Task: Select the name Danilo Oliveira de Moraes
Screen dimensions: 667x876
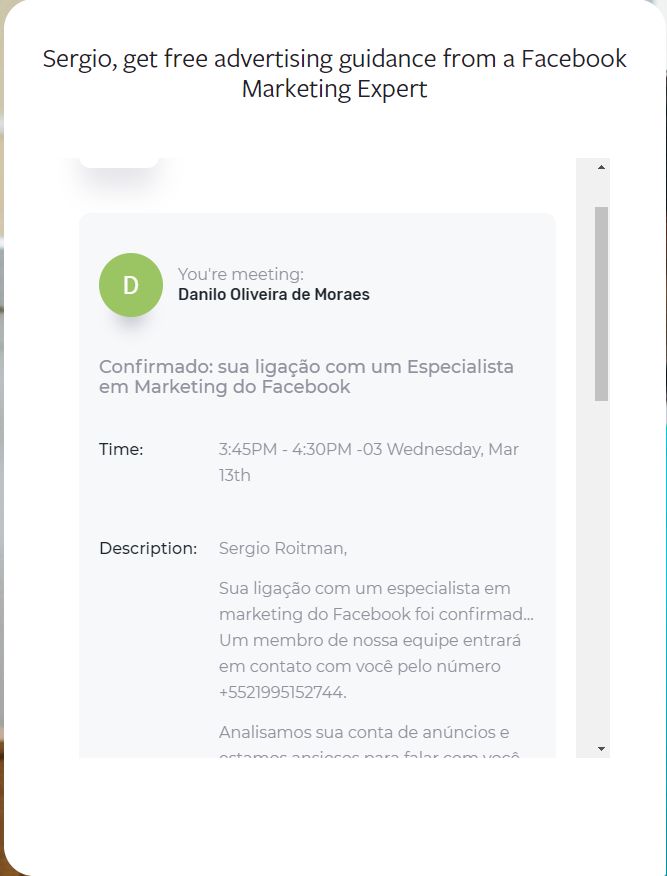Action: coord(273,294)
